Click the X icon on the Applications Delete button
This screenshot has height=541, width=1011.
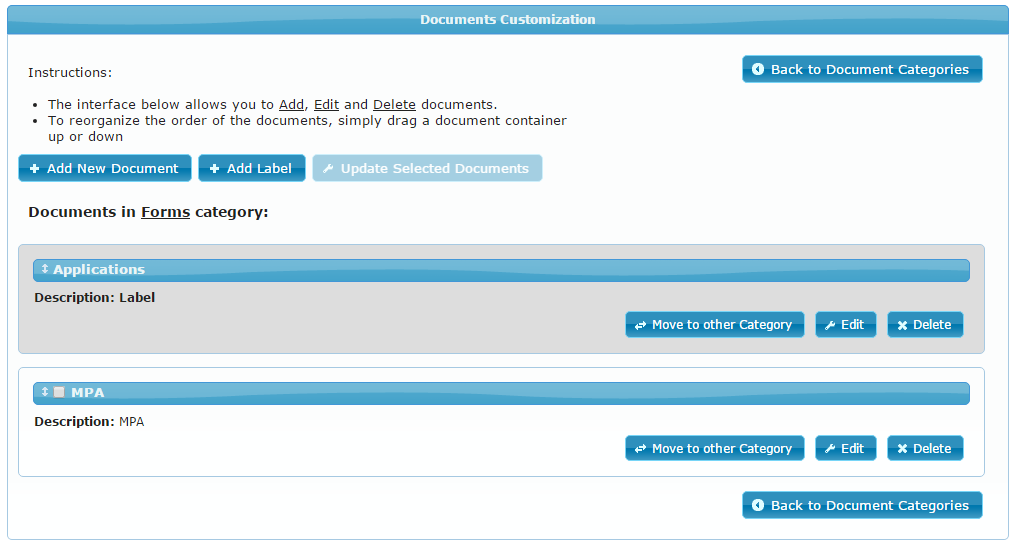click(x=902, y=325)
